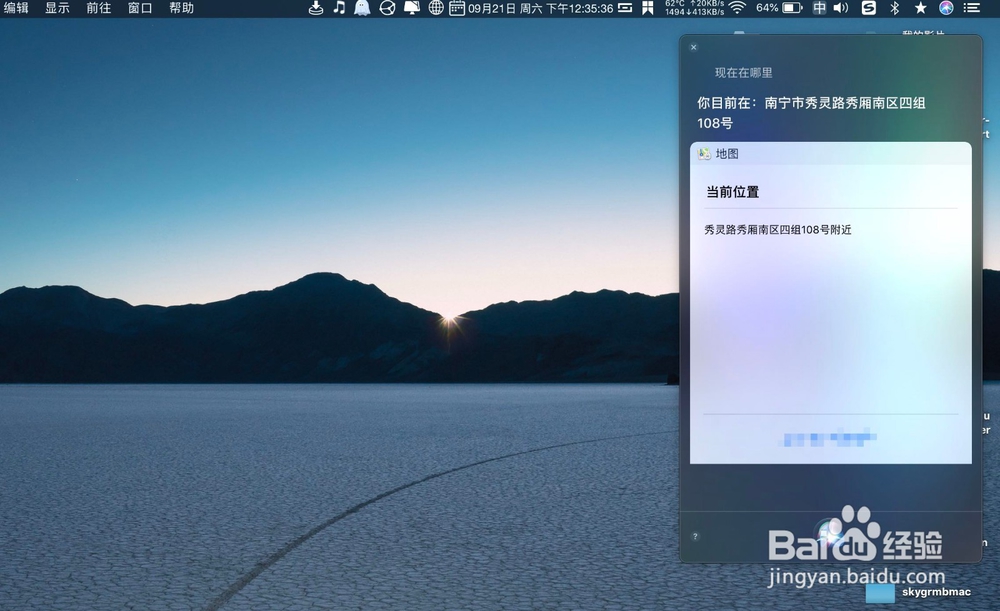Viewport: 1000px width, 611px height.
Task: Open the notification list icon at far right
Action: (x=972, y=8)
